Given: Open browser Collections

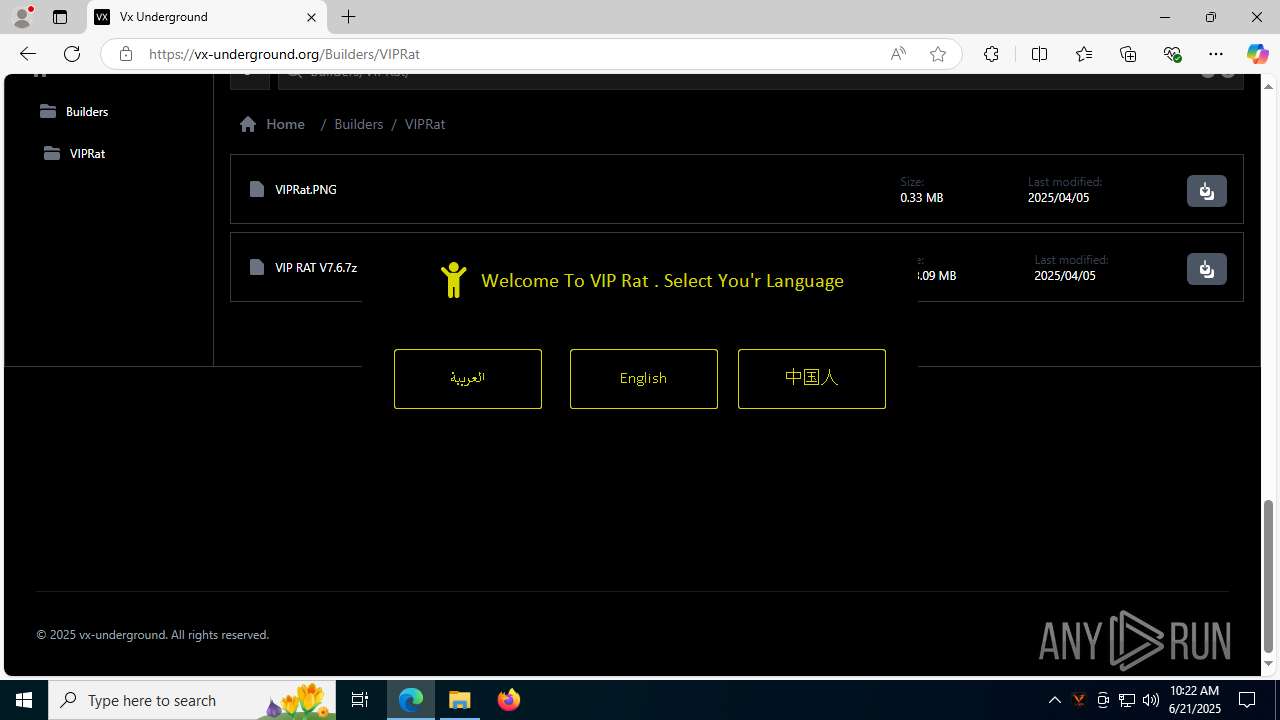Looking at the screenshot, I should coord(1128,54).
